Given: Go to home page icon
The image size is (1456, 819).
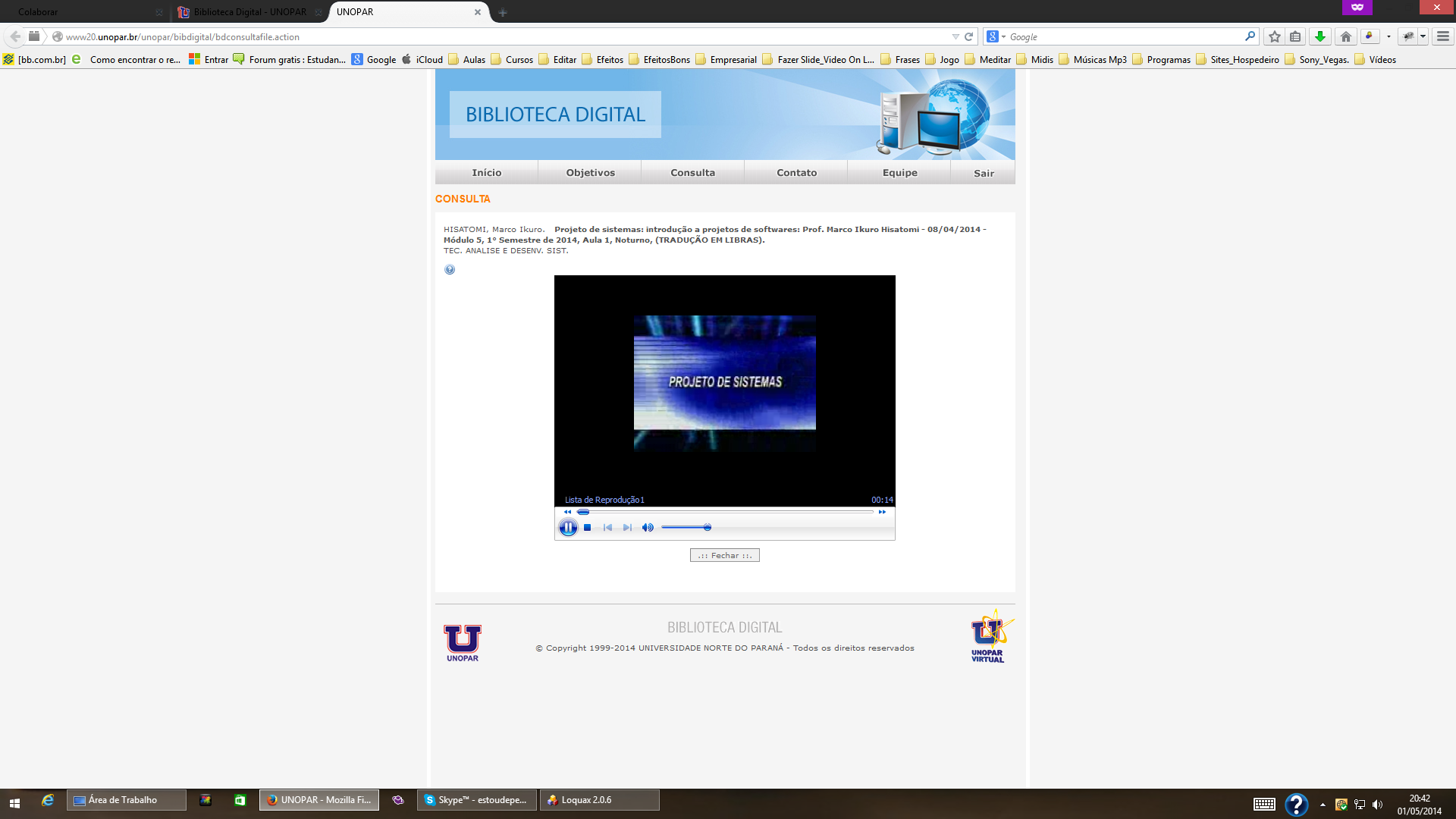Looking at the screenshot, I should click(x=1346, y=36).
